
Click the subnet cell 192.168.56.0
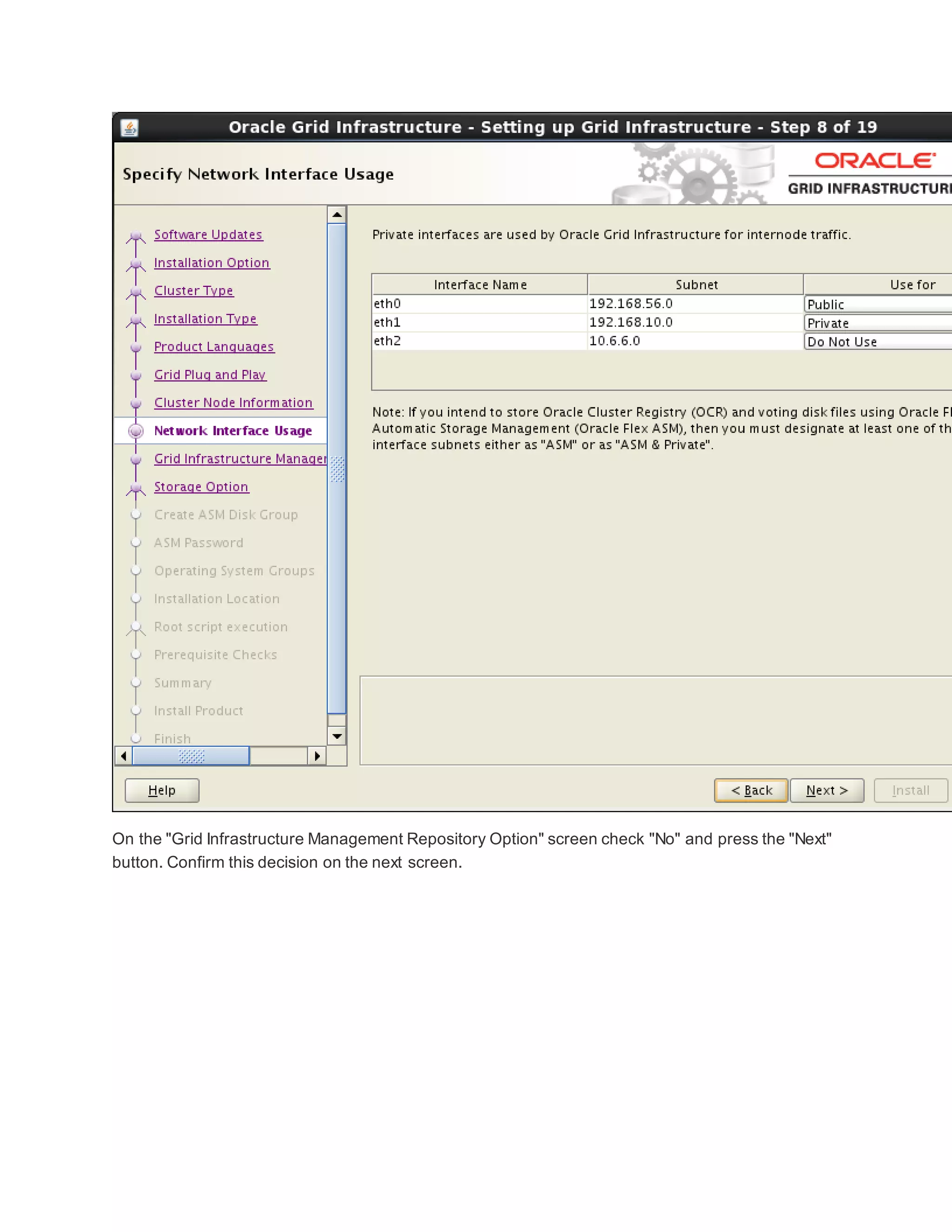click(x=695, y=304)
